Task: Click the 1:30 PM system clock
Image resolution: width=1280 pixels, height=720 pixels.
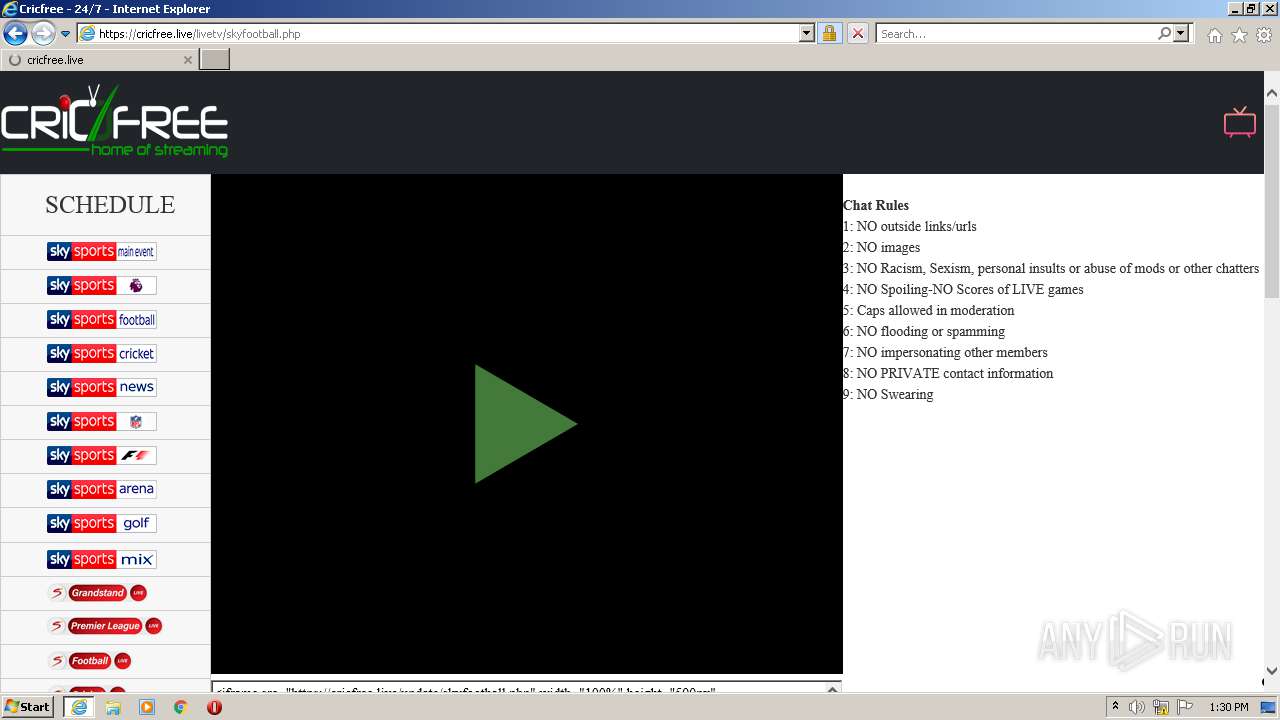Action: point(1229,707)
